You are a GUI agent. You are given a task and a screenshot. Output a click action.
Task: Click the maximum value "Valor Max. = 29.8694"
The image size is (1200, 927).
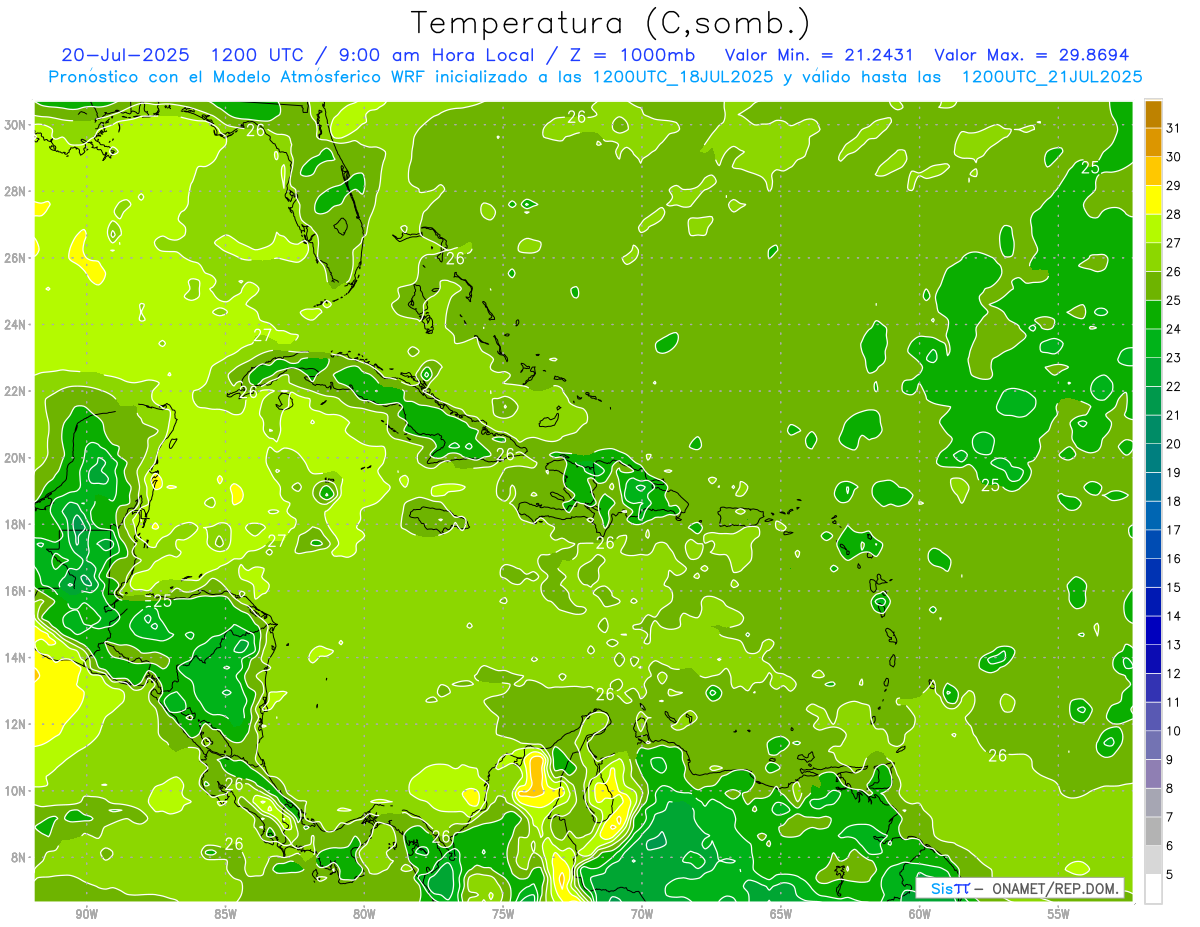[x=1031, y=55]
